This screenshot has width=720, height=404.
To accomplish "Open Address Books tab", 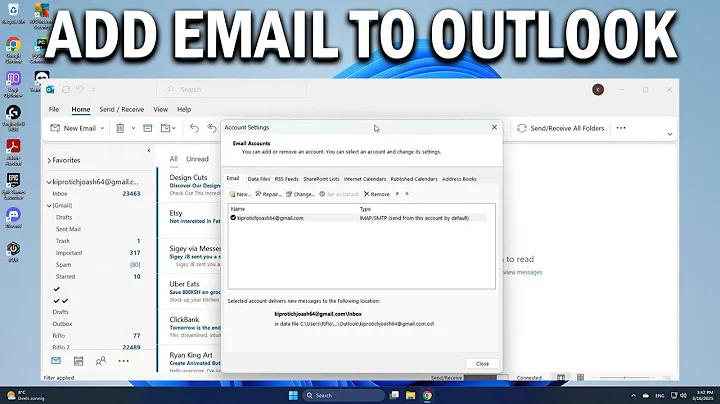I will coord(459,179).
